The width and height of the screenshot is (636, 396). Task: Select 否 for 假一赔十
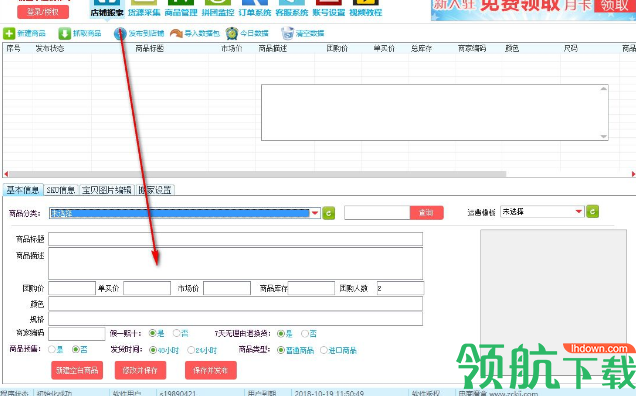(176, 333)
